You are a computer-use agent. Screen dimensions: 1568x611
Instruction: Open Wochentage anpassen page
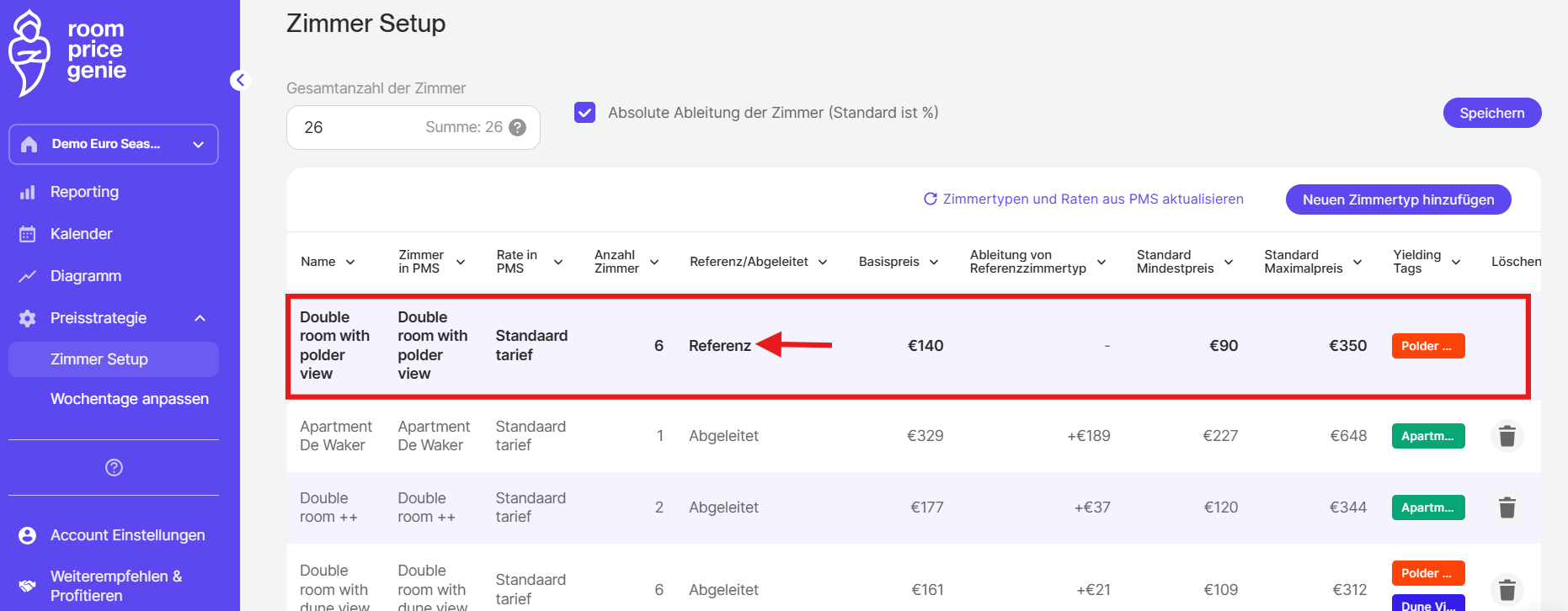(x=129, y=399)
